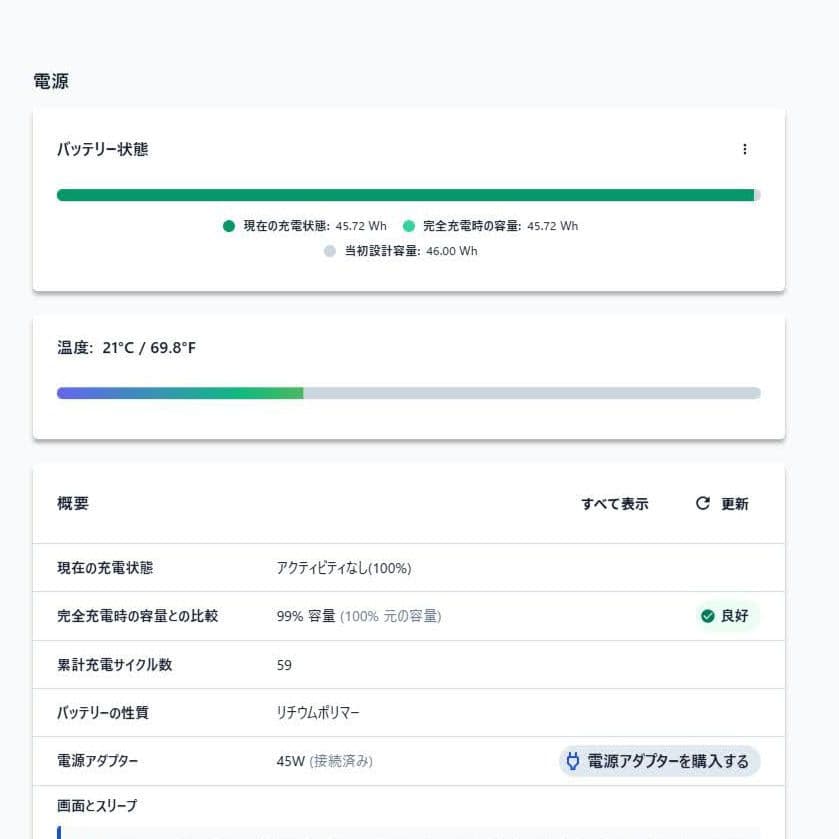Click the 概要 section heading
839x839 pixels.
[73, 504]
